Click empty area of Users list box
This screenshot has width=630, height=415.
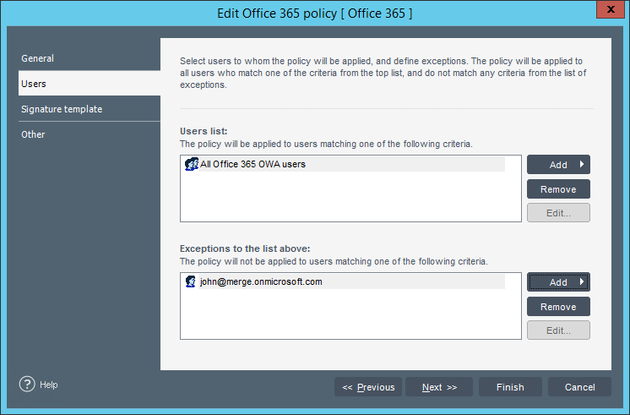point(350,197)
